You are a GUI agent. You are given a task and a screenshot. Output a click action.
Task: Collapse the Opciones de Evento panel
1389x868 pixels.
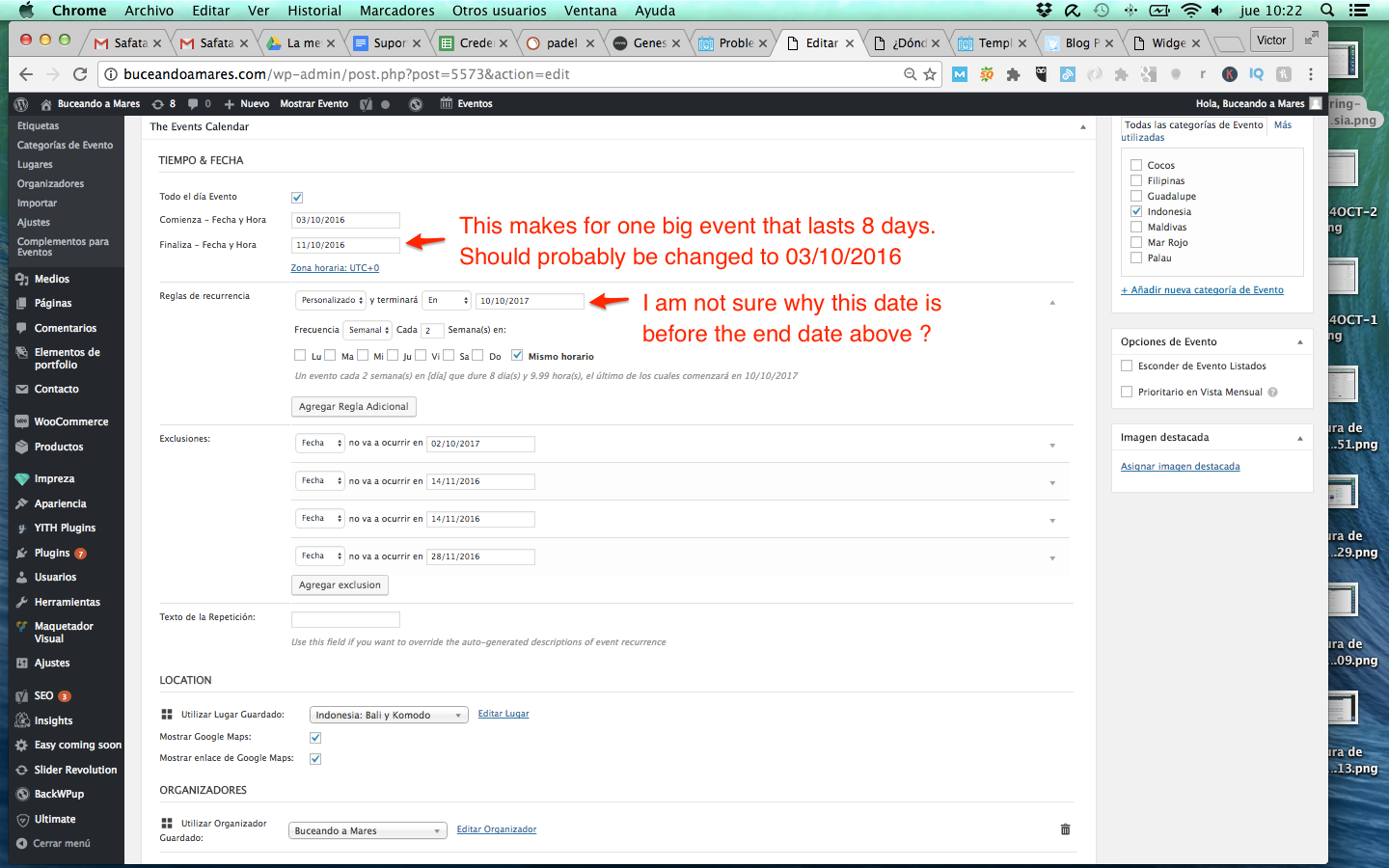(1299, 341)
